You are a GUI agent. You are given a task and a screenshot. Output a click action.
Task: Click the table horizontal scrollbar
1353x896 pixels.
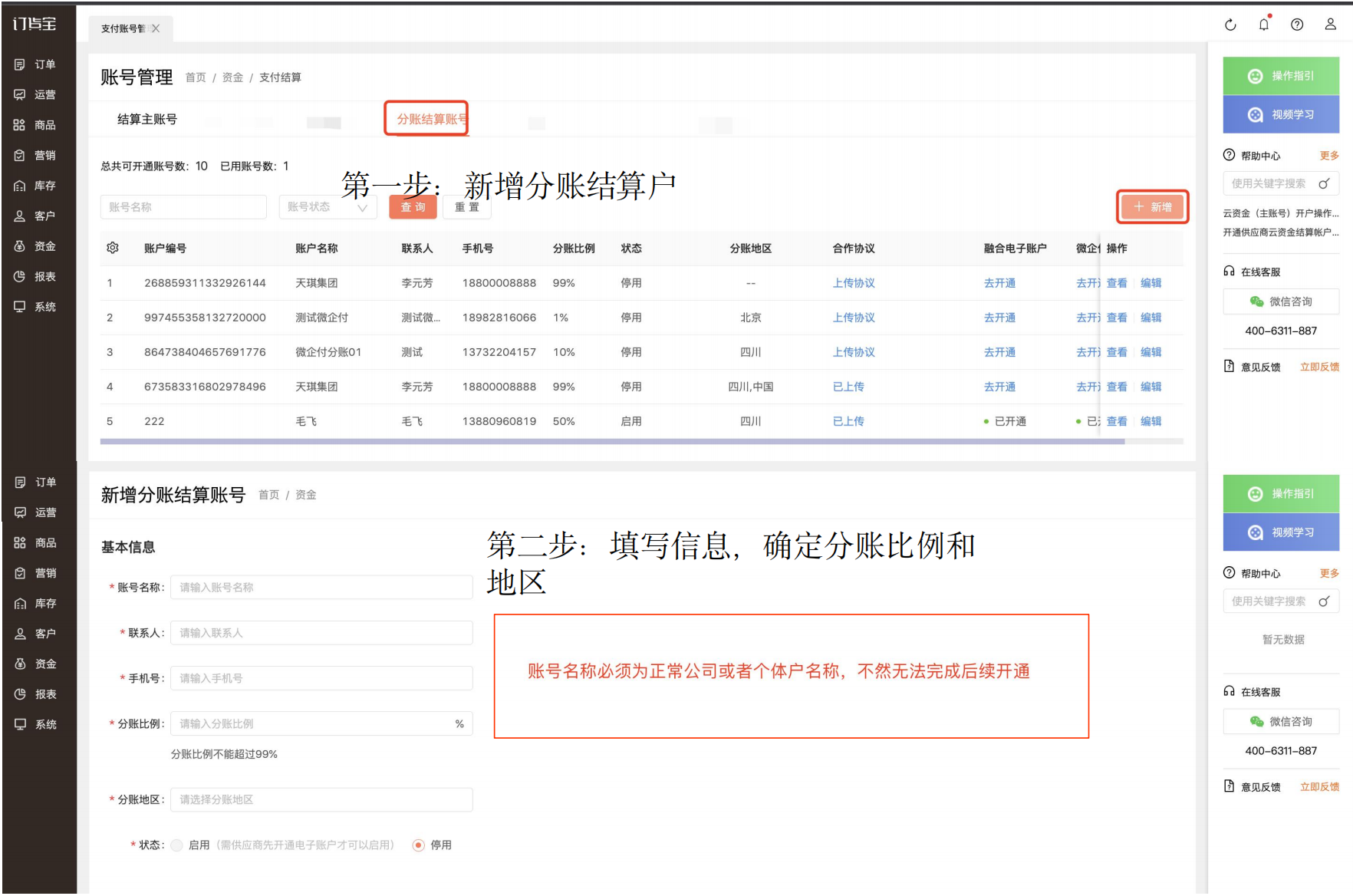point(612,442)
